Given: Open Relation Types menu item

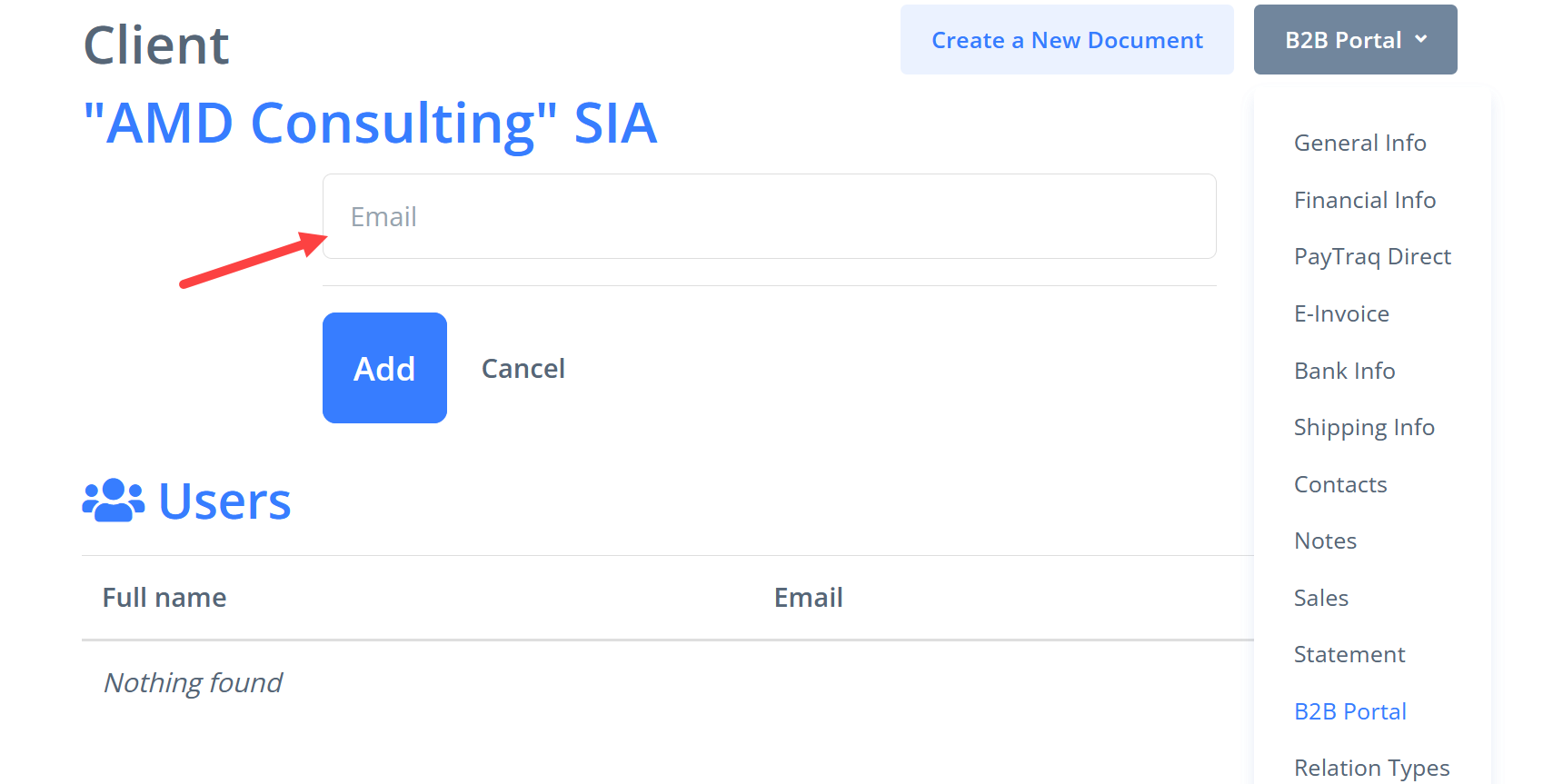Looking at the screenshot, I should point(1371,768).
